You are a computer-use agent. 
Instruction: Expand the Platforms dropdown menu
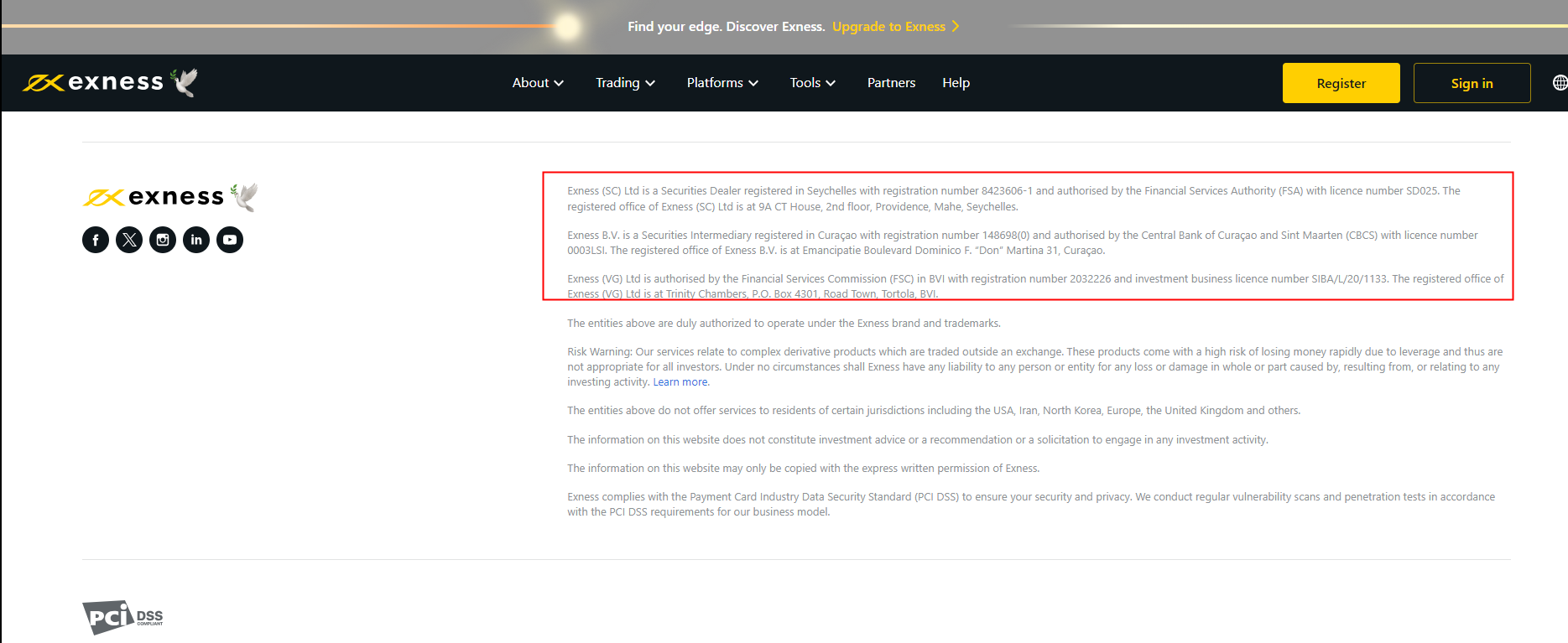[722, 82]
